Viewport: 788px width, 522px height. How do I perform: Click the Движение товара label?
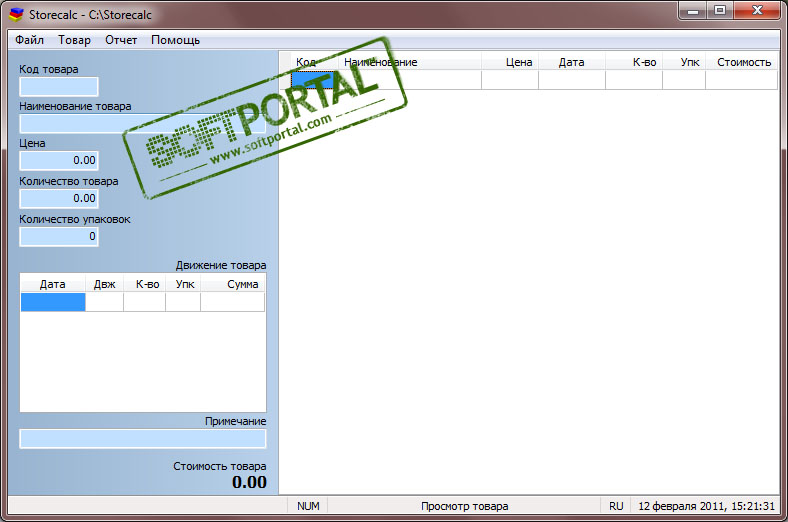(x=221, y=265)
